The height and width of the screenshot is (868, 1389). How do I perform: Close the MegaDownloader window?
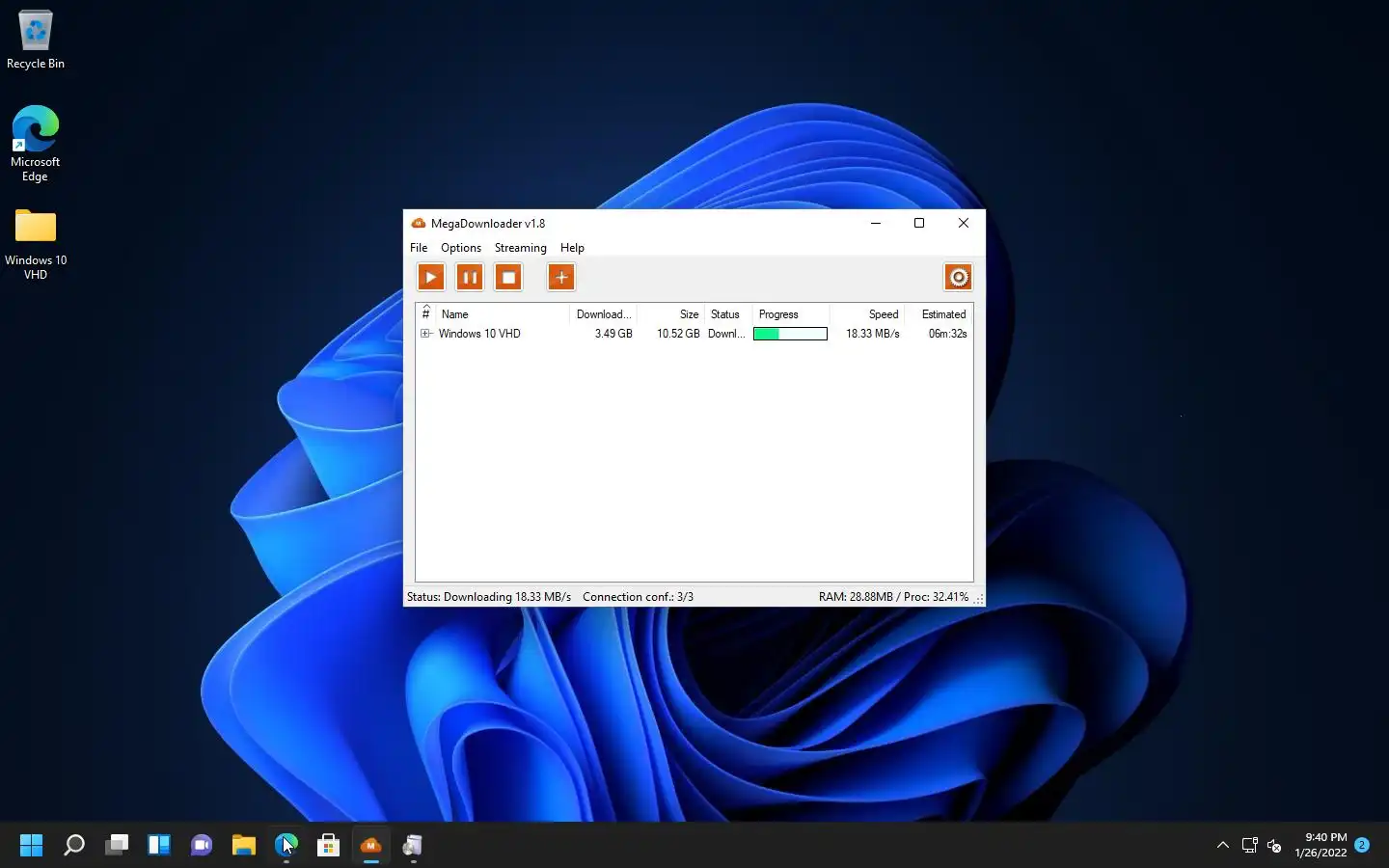(964, 223)
